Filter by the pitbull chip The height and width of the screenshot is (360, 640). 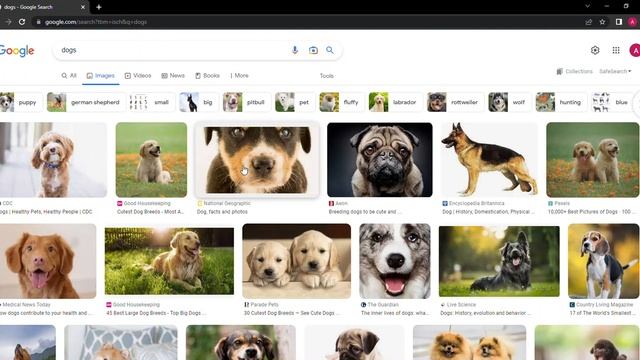coord(247,102)
